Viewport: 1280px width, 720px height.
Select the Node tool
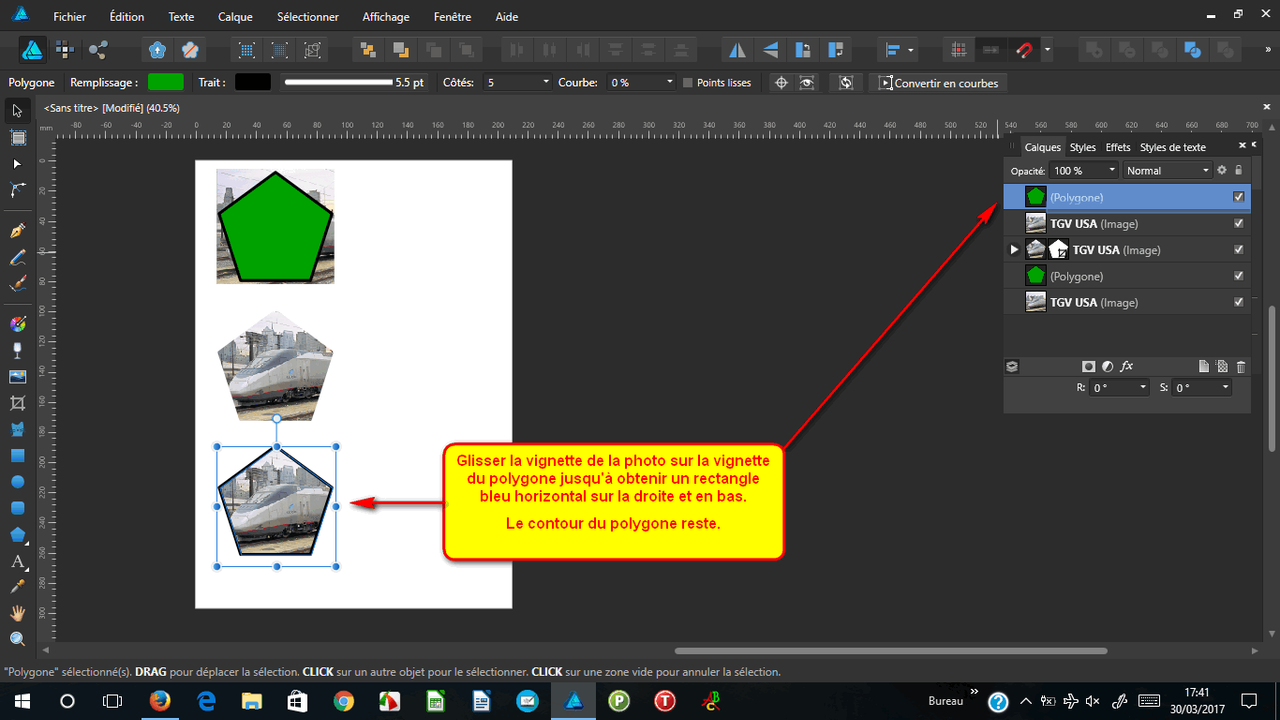click(17, 163)
